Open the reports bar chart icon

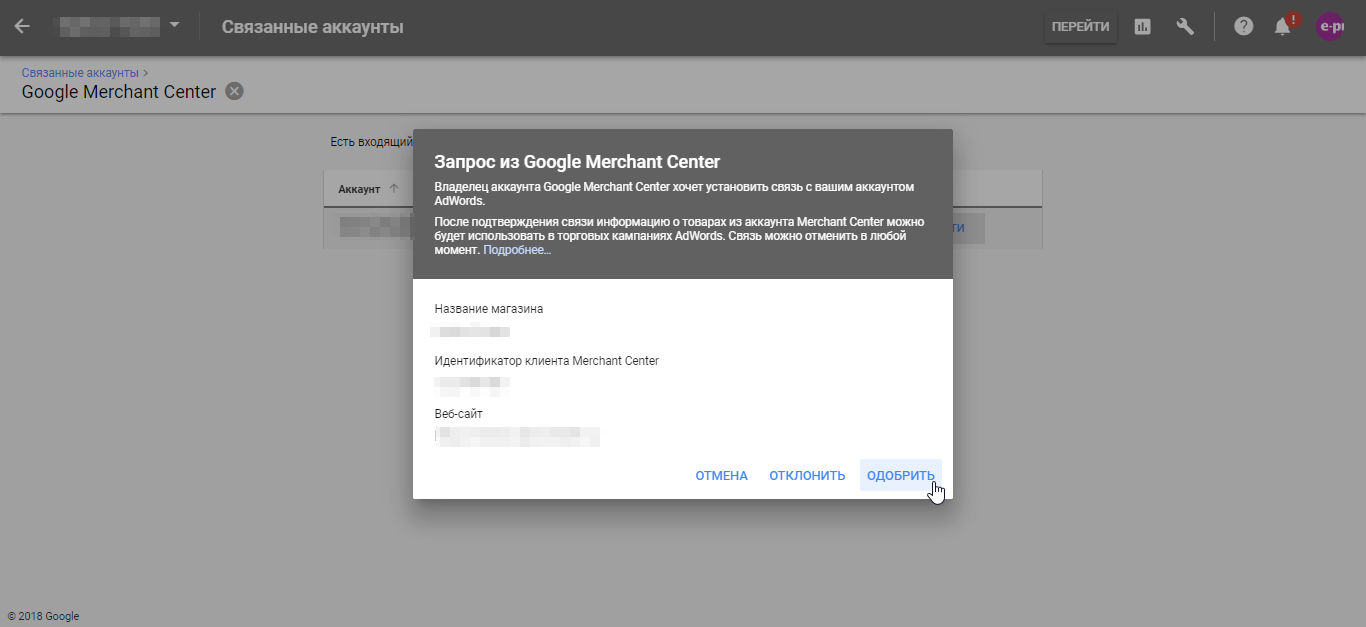coord(1142,27)
